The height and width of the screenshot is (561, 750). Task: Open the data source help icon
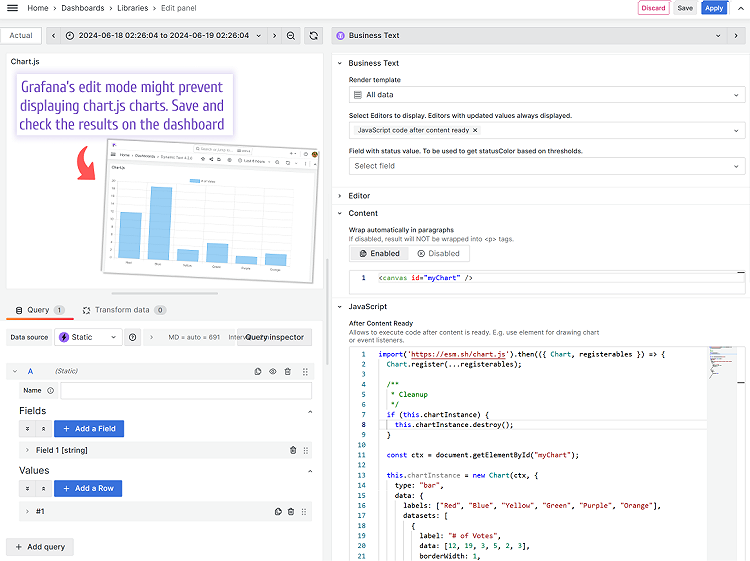(132, 337)
